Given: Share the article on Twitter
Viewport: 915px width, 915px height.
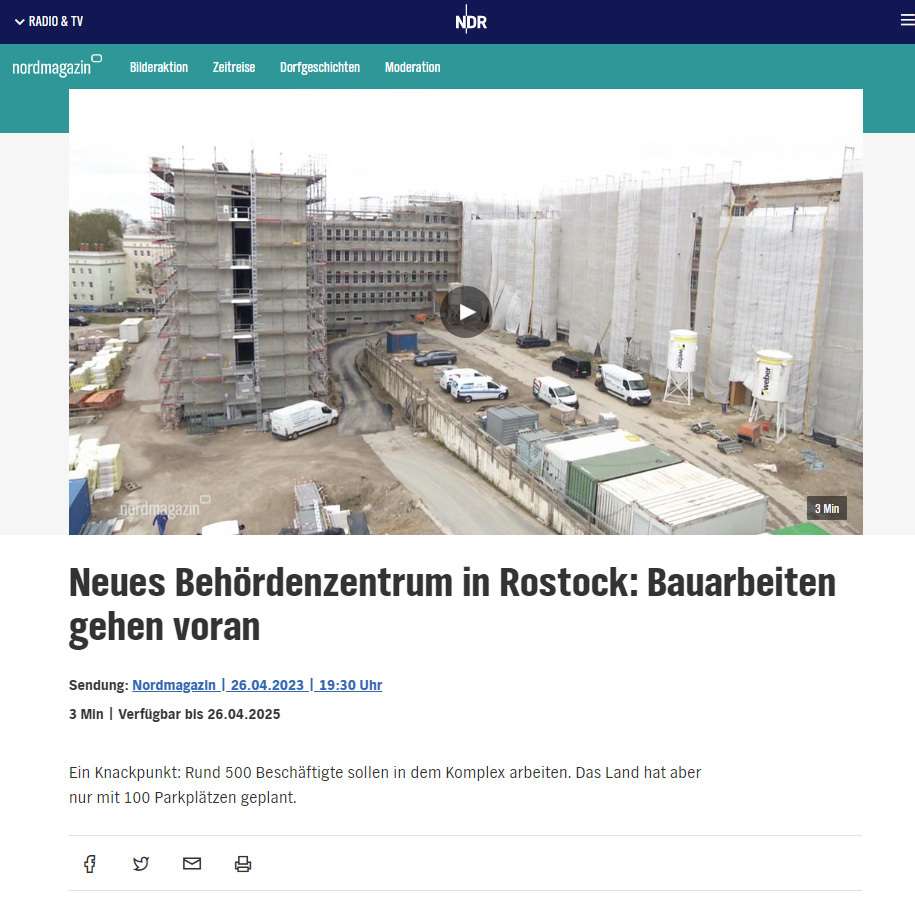Looking at the screenshot, I should (x=141, y=863).
